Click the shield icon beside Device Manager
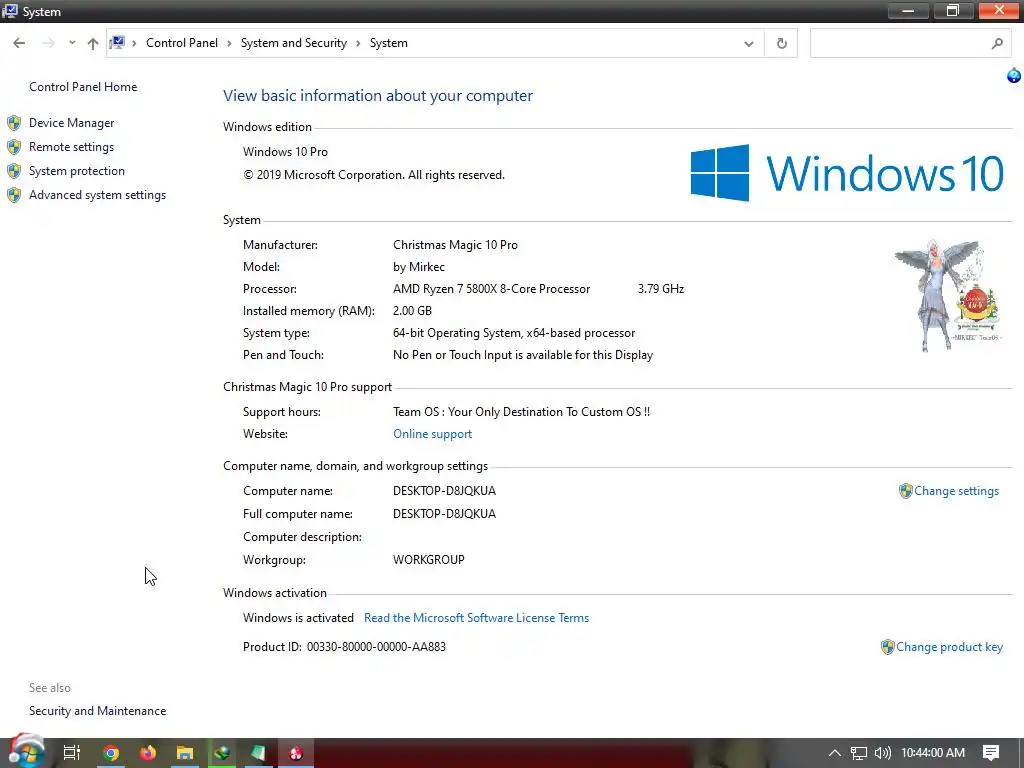This screenshot has width=1024, height=768. pyautogui.click(x=14, y=123)
